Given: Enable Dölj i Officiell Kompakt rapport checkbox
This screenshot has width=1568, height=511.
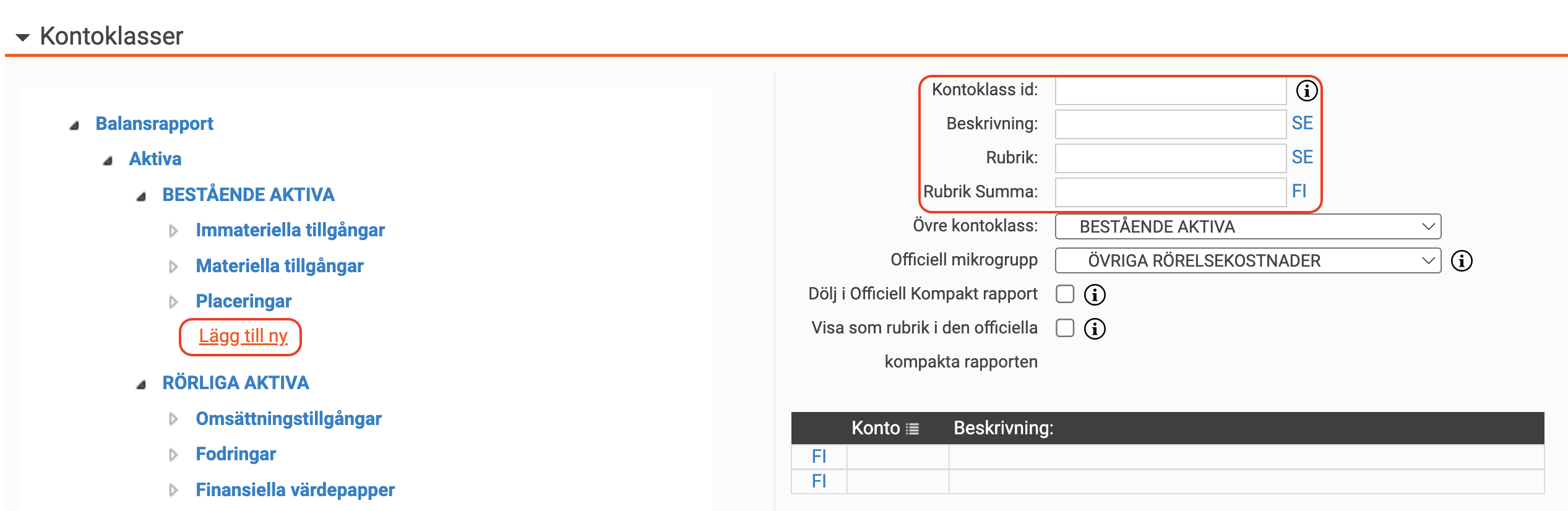Looking at the screenshot, I should [1065, 294].
